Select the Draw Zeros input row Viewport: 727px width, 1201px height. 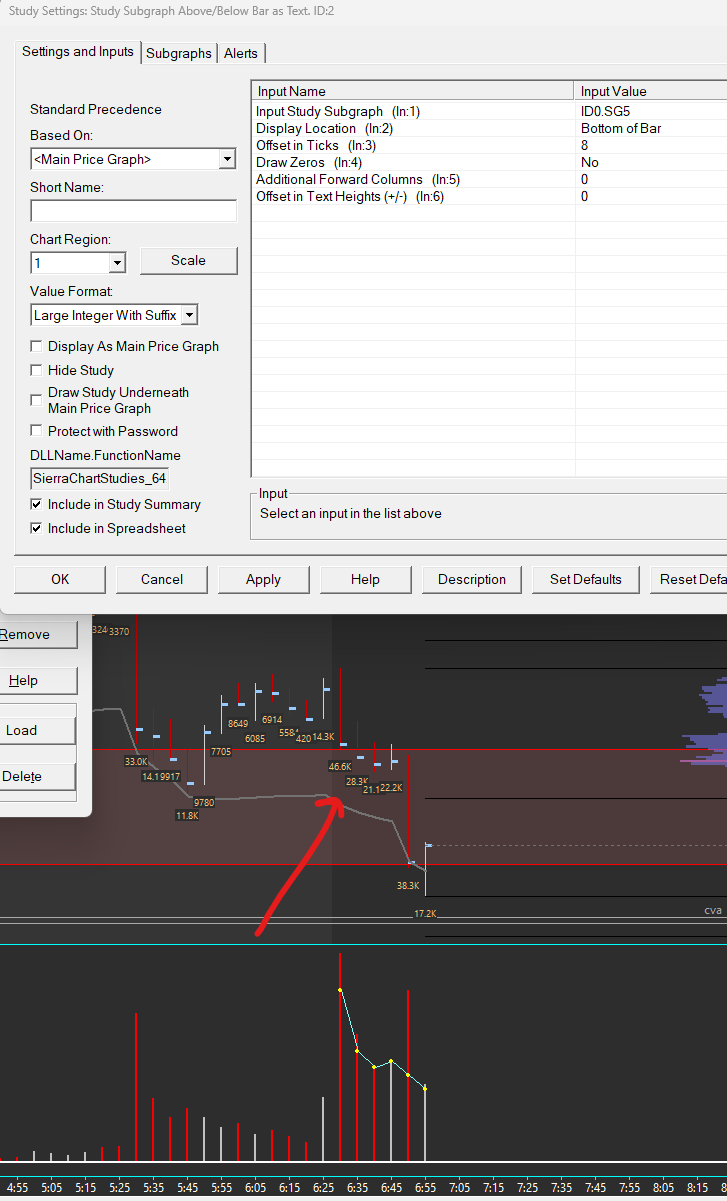pyautogui.click(x=489, y=162)
